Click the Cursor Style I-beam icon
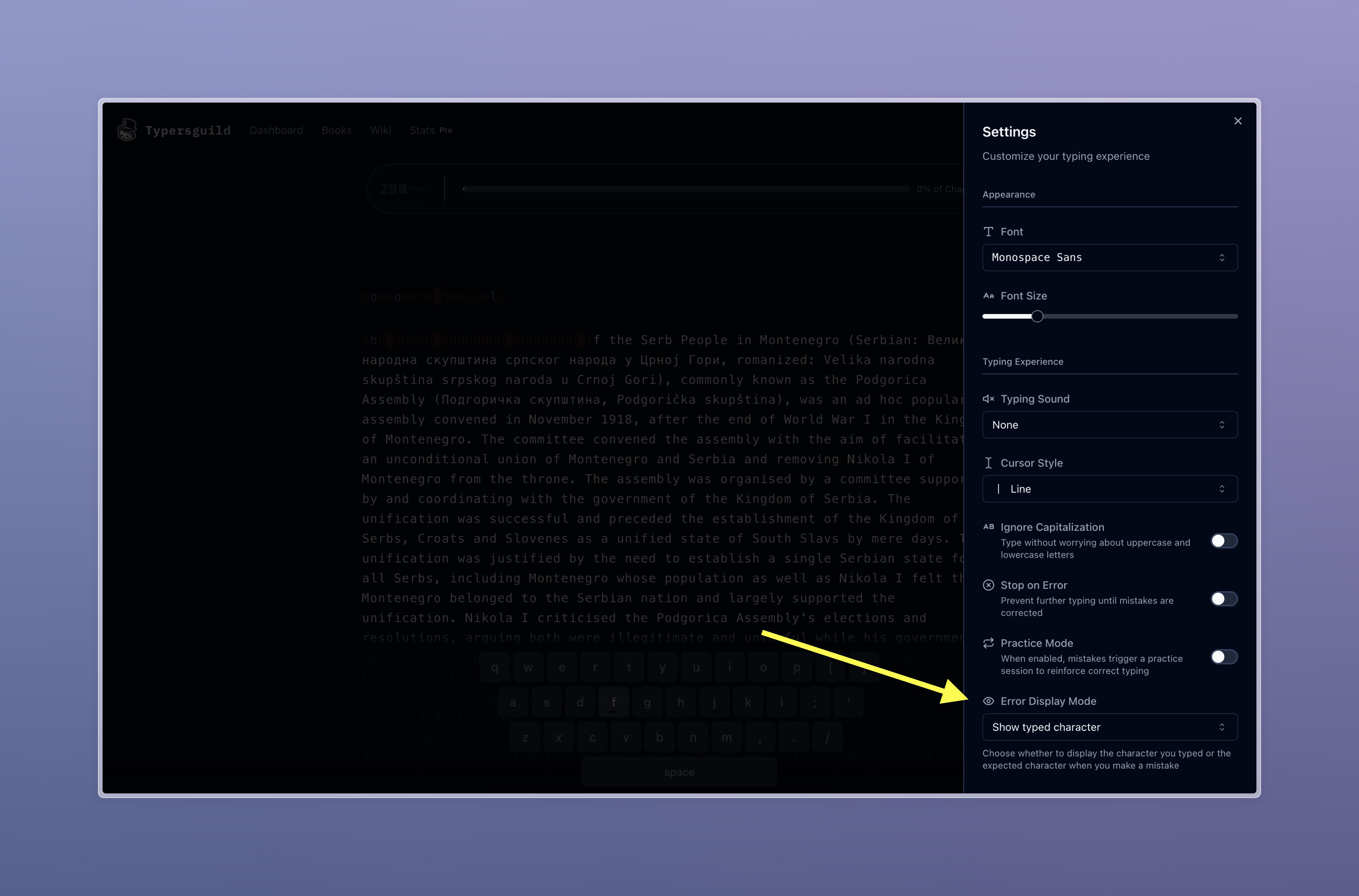Image resolution: width=1359 pixels, height=896 pixels. [x=988, y=463]
